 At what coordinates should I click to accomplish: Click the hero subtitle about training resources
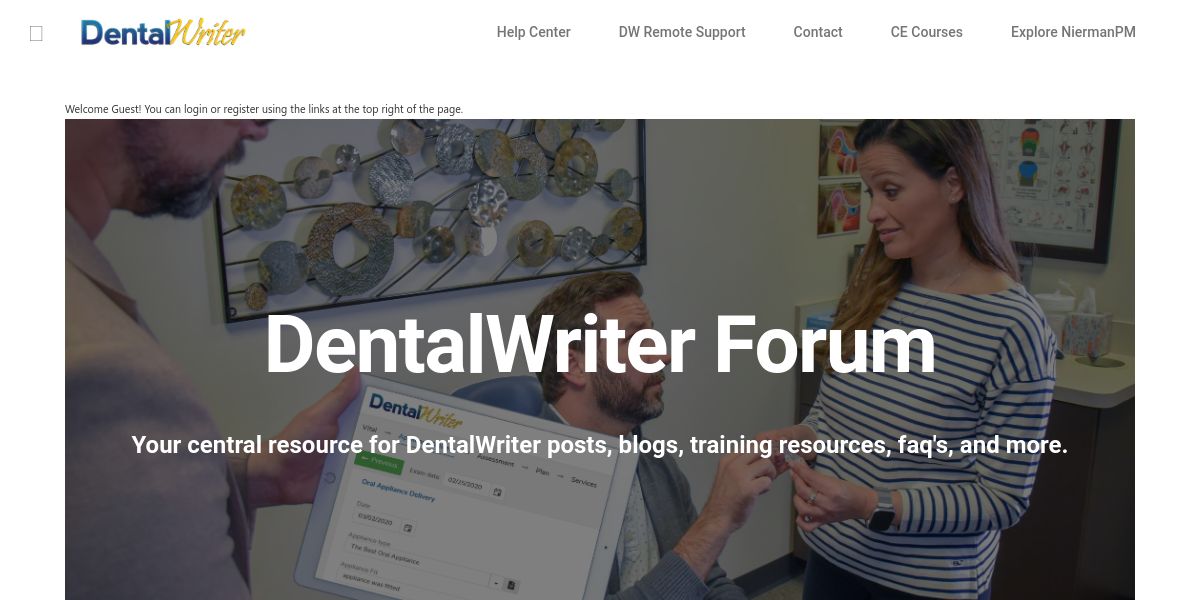(600, 445)
